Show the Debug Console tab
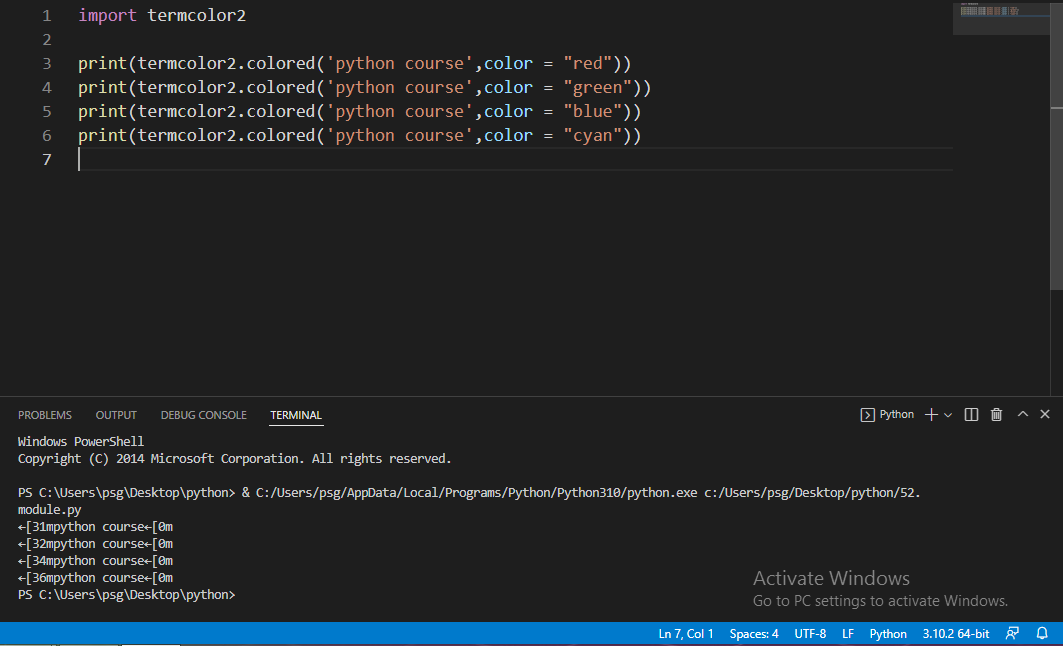 203,415
